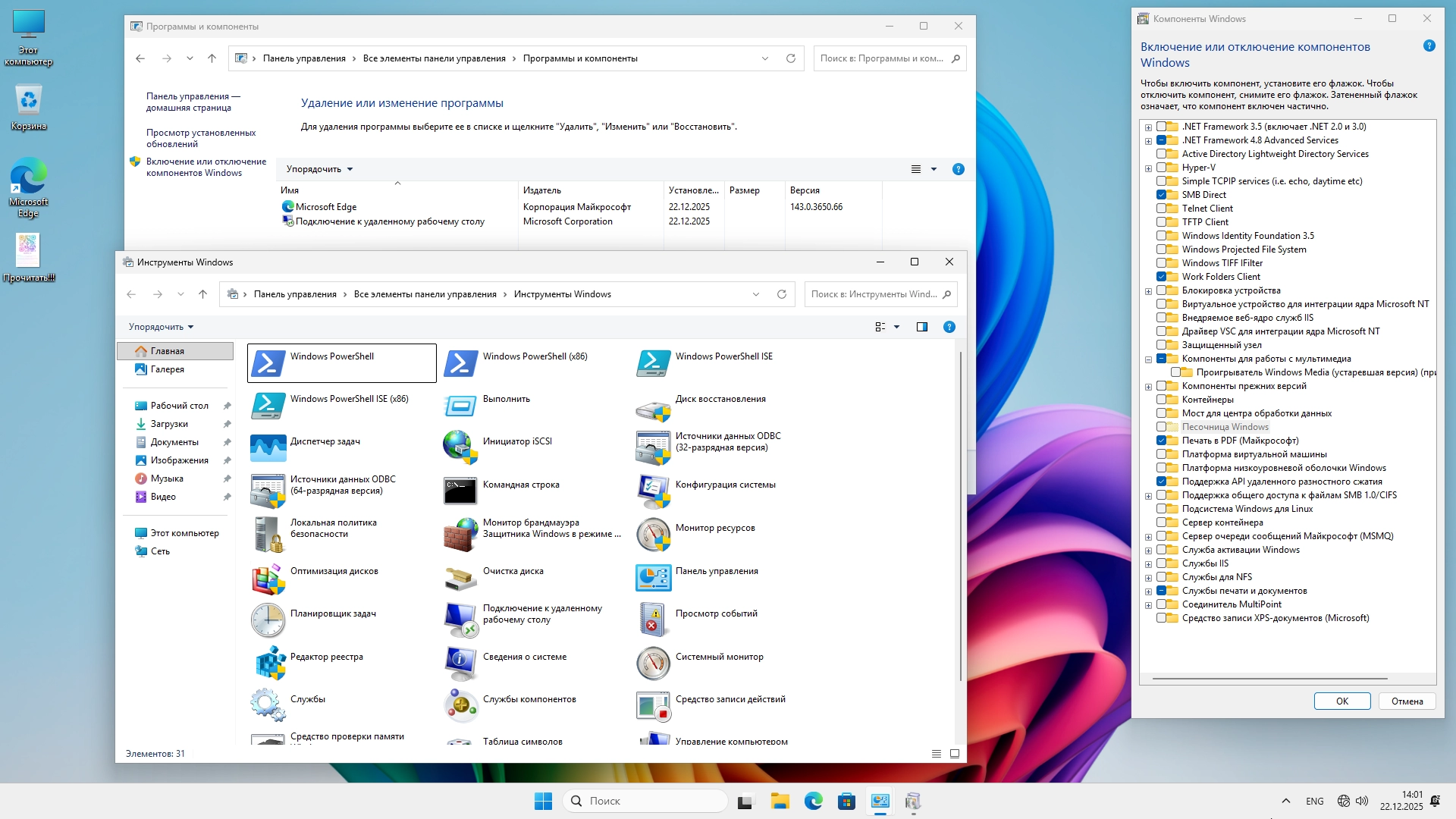The height and width of the screenshot is (819, 1456).
Task: Click the Windows Tools vertical scrollbar
Action: click(x=961, y=516)
